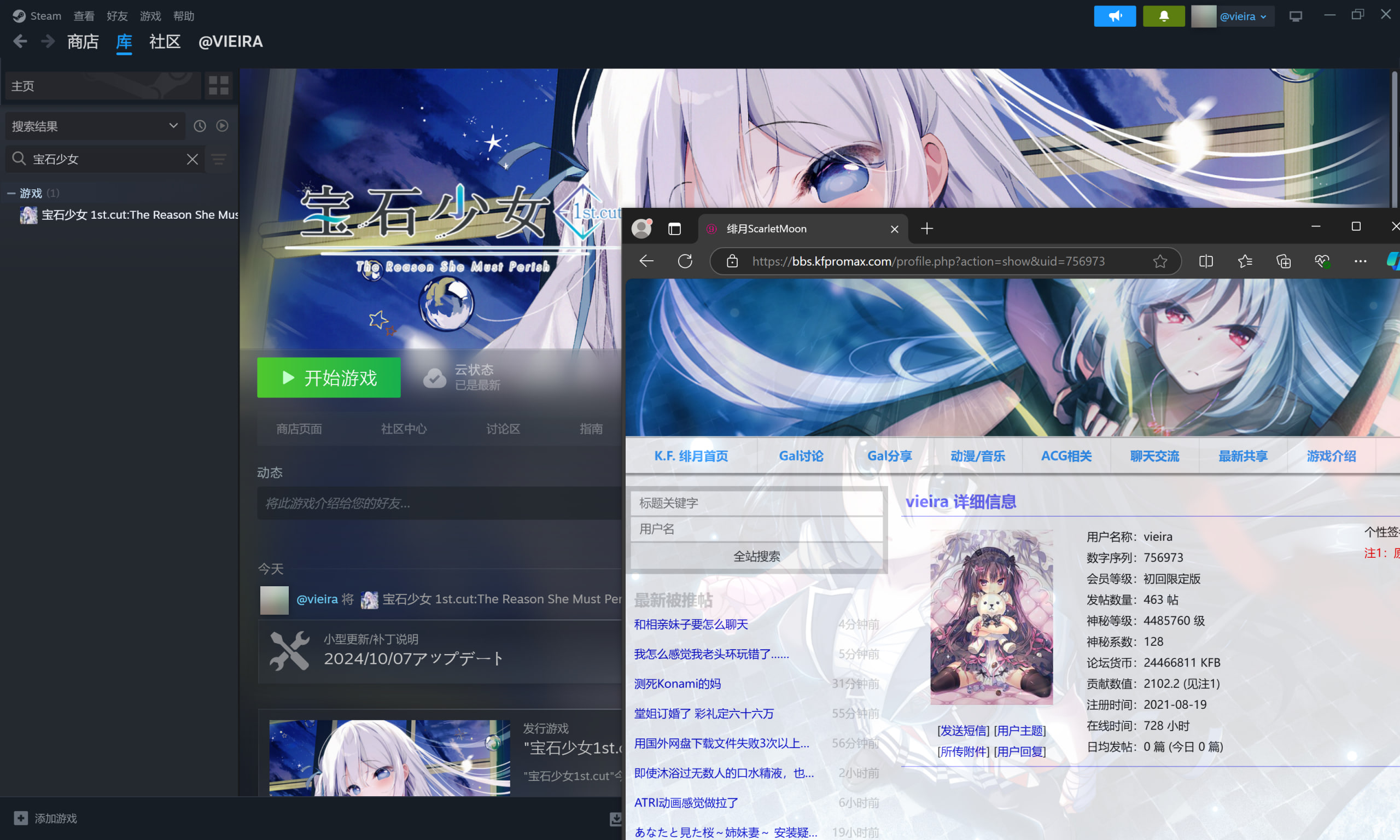The width and height of the screenshot is (1400, 840).
Task: Switch library to grid view icon
Action: [218, 85]
